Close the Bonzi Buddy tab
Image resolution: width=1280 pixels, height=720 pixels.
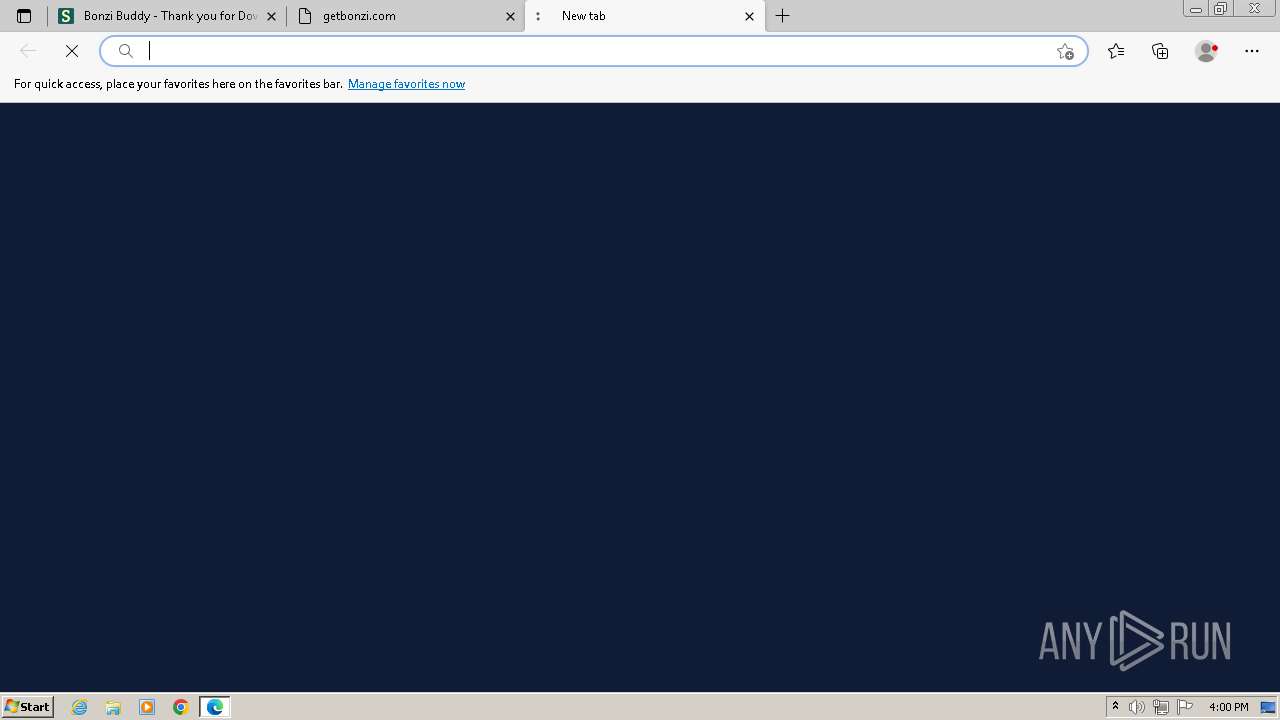click(x=271, y=16)
